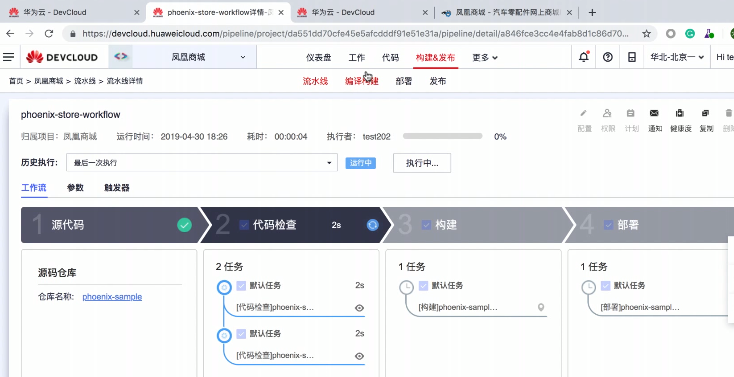
Task: Open the 构建&发布 menu
Action: [435, 58]
